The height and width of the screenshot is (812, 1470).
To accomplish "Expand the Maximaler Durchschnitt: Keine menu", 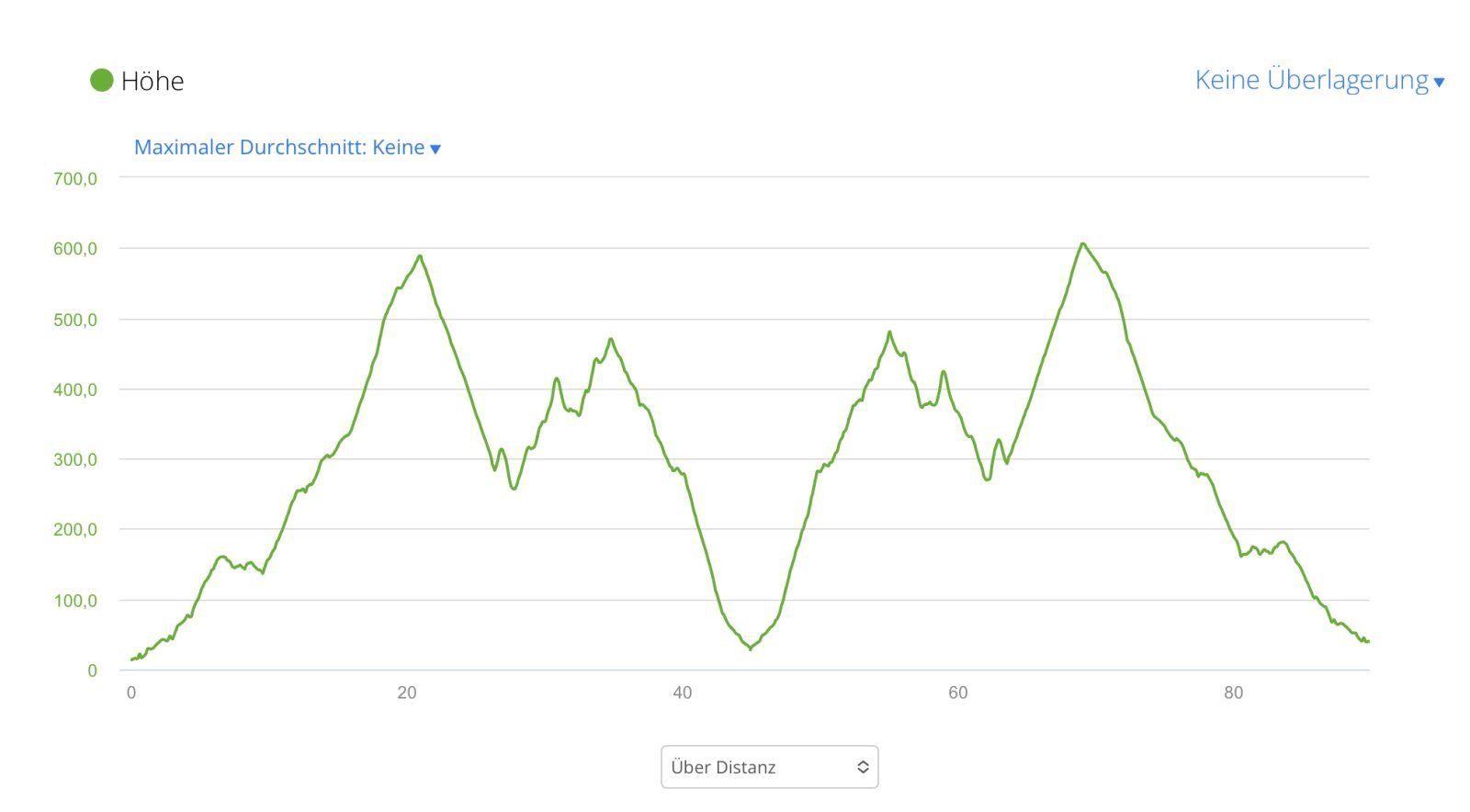I will pyautogui.click(x=279, y=148).
